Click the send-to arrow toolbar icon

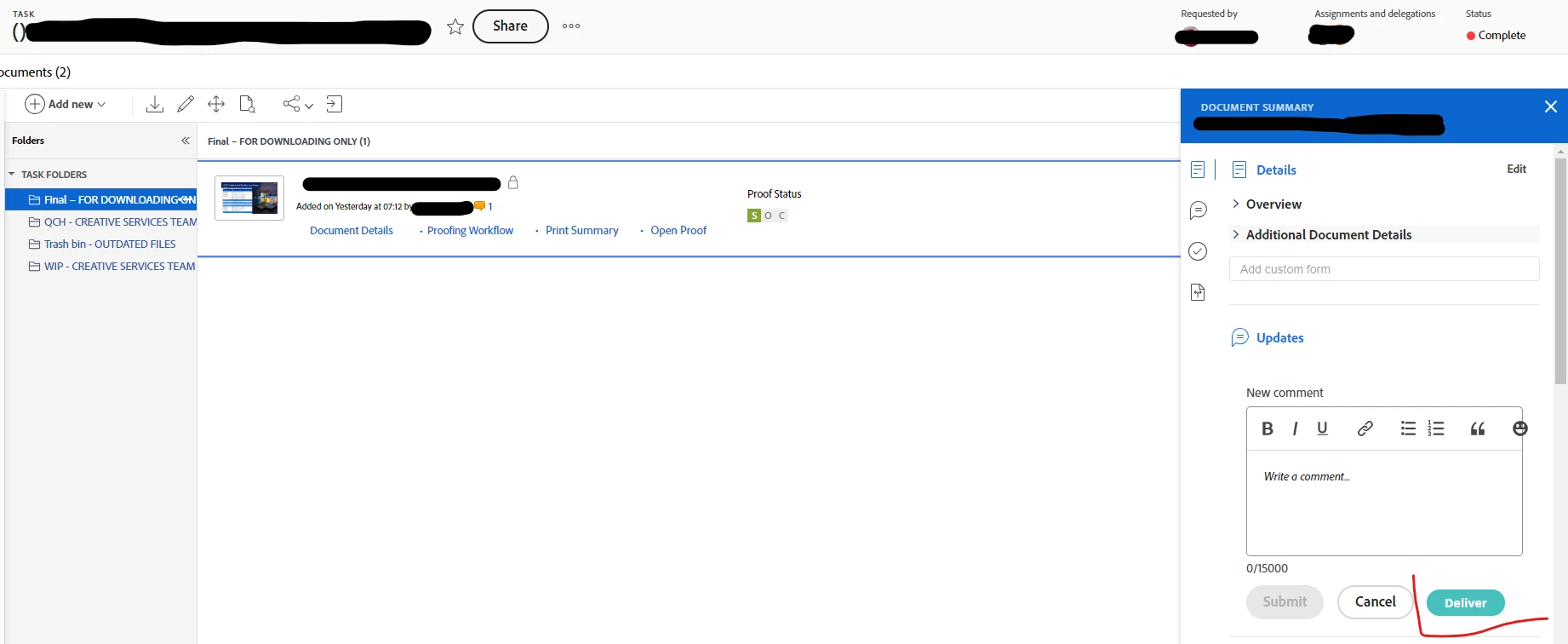[x=335, y=104]
